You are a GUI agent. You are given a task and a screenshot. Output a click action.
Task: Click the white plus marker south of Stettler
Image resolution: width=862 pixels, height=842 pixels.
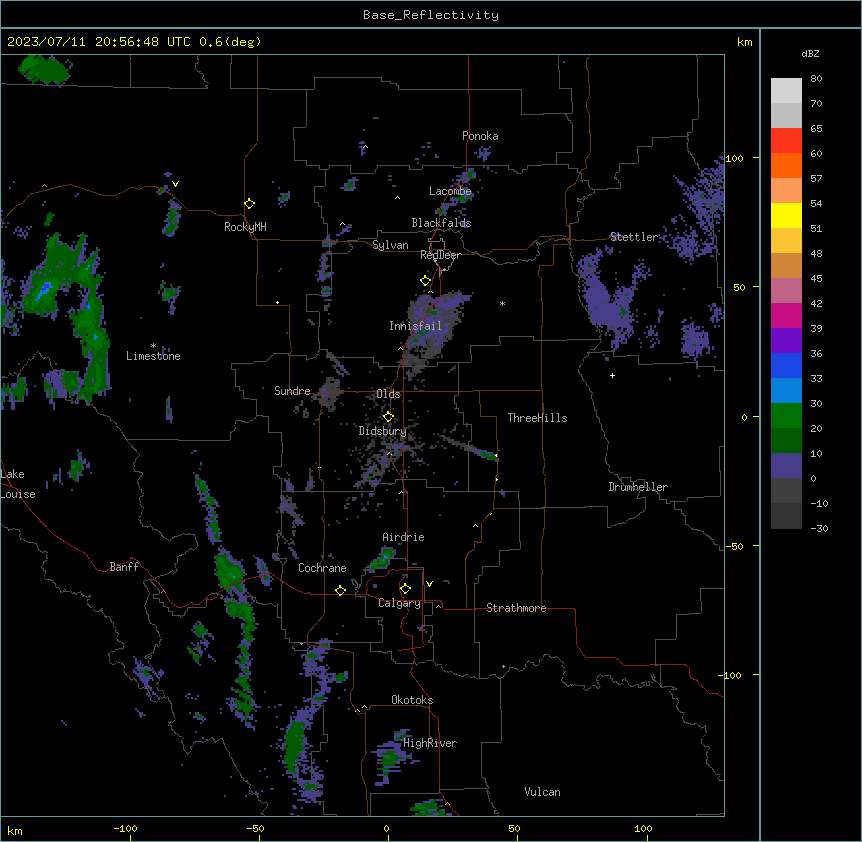[612, 375]
